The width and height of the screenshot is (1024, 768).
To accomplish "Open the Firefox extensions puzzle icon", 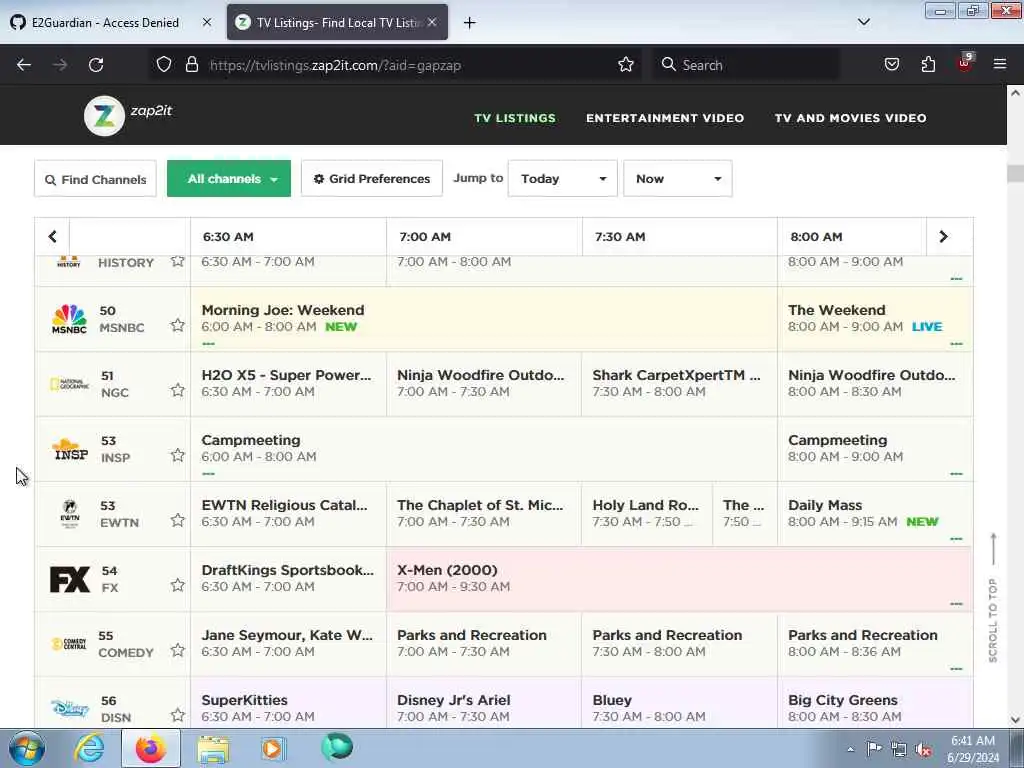I will pos(928,65).
